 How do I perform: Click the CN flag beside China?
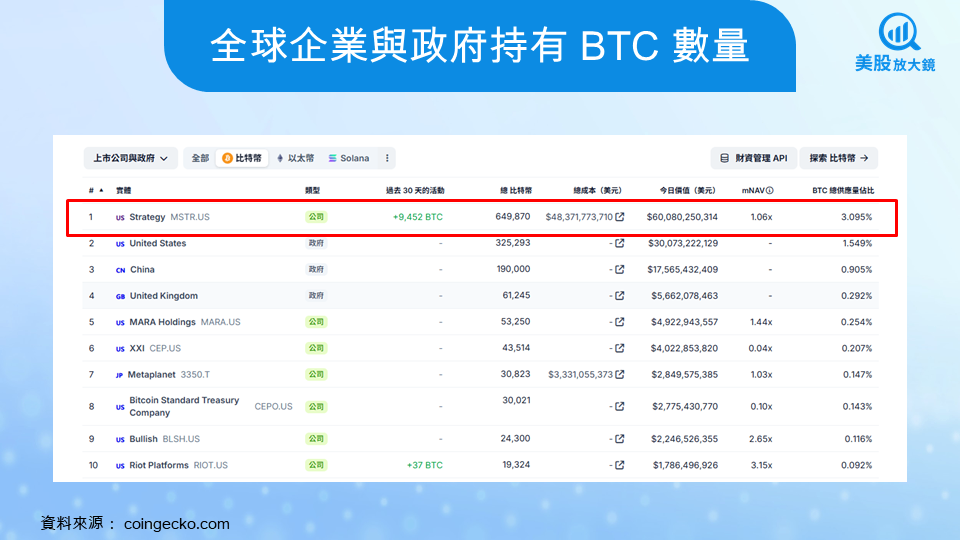pyautogui.click(x=121, y=270)
